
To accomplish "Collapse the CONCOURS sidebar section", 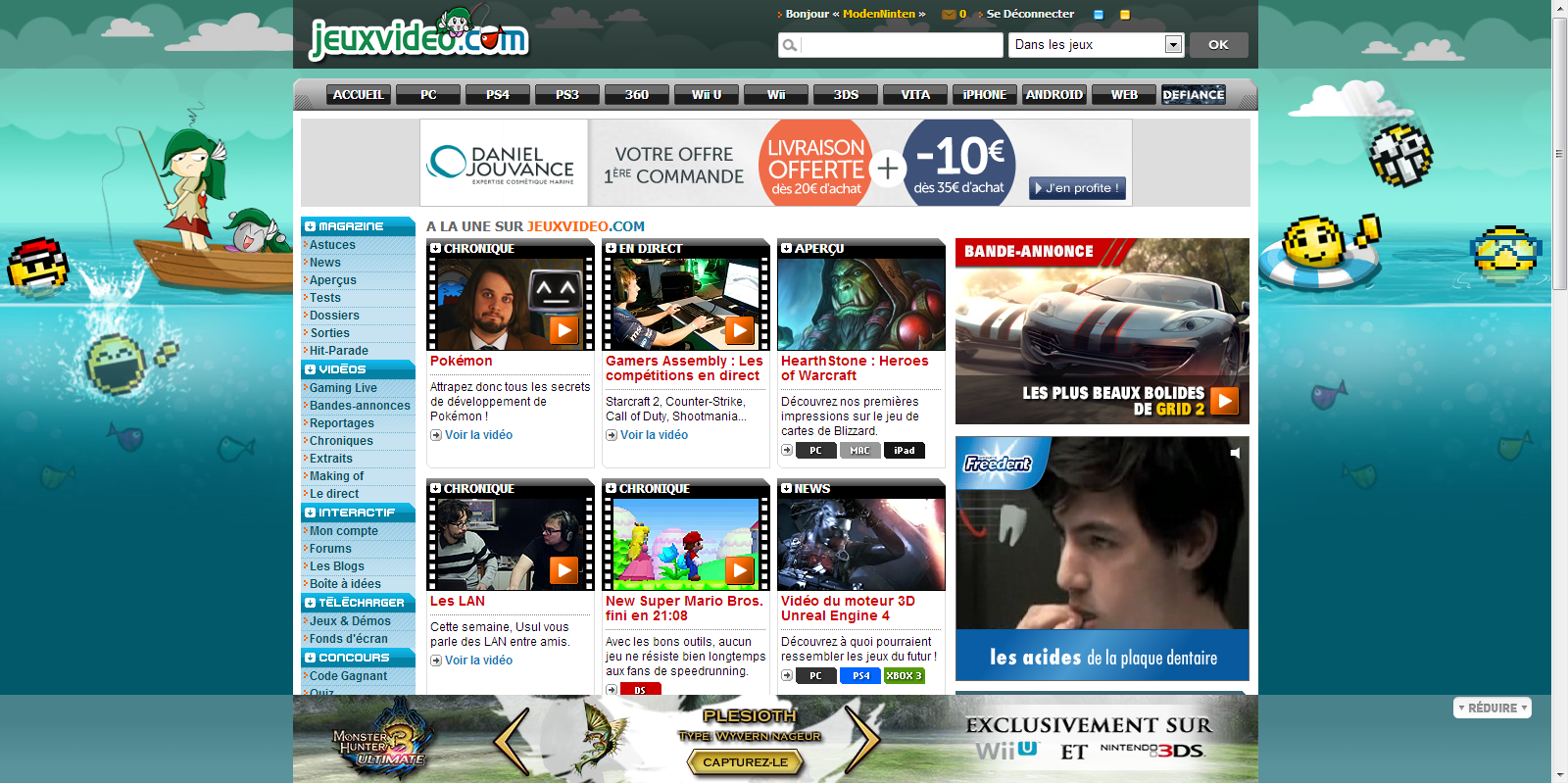I will (x=310, y=658).
